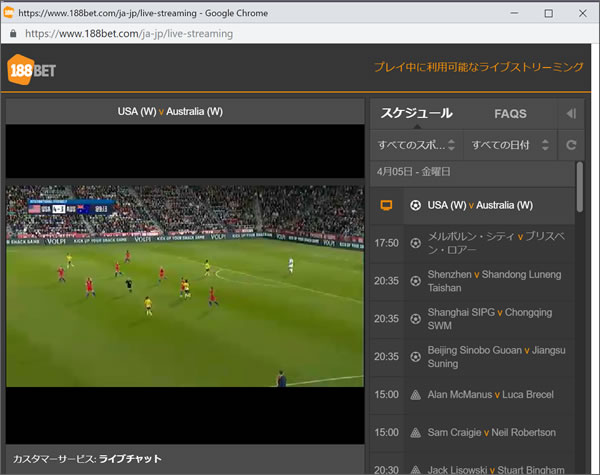Click the 4月05日 - 金曜日 date header

(x=413, y=171)
